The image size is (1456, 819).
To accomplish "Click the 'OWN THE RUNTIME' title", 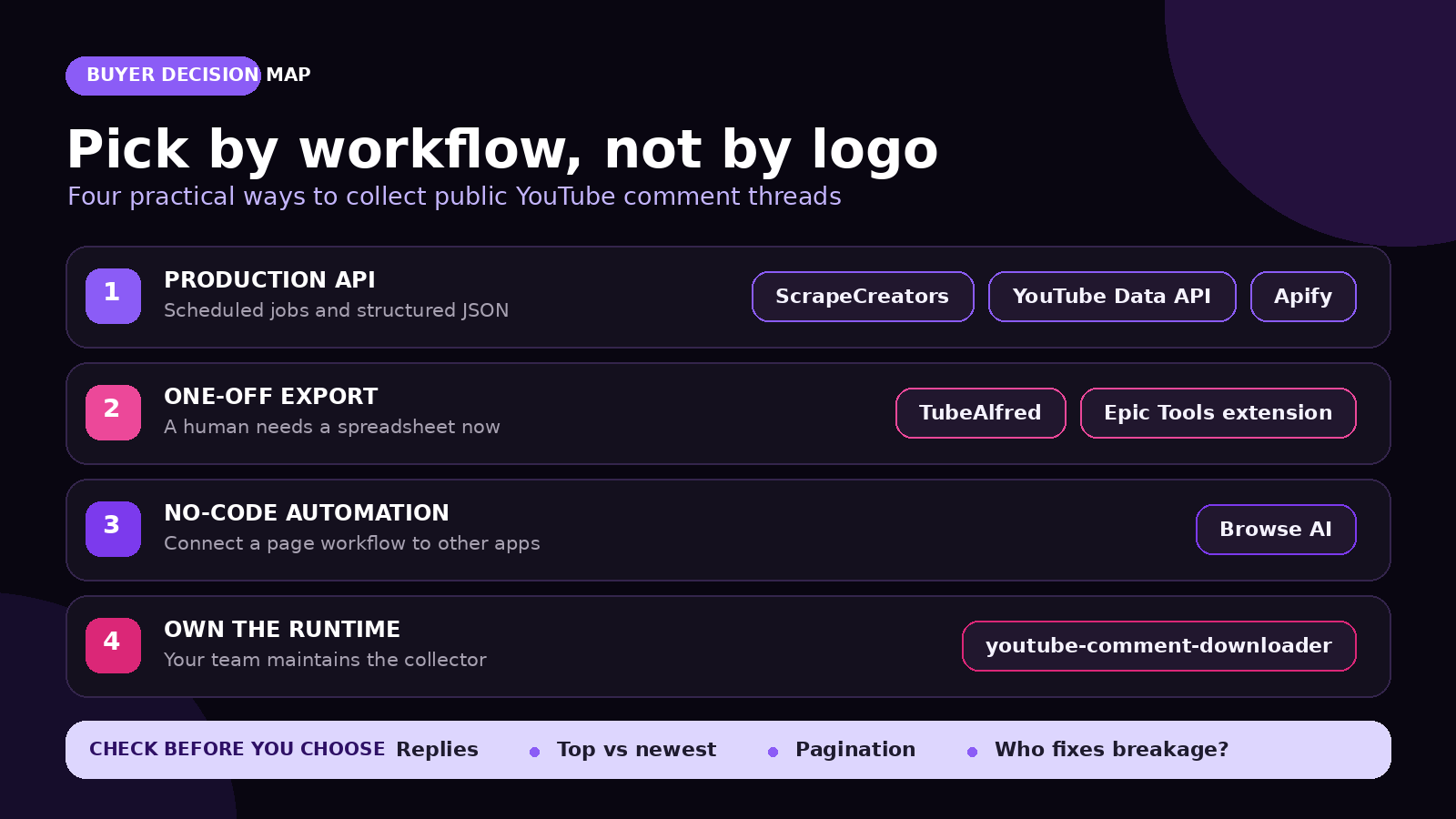I will (282, 630).
